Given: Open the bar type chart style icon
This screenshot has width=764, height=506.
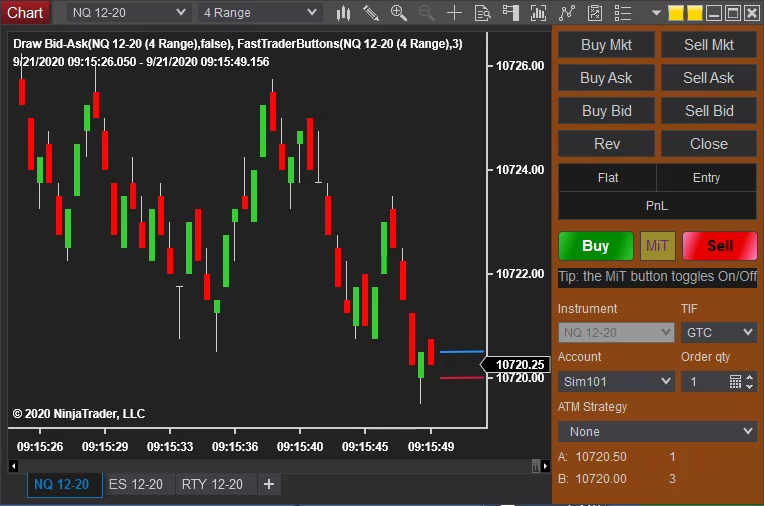Looking at the screenshot, I should click(x=343, y=13).
